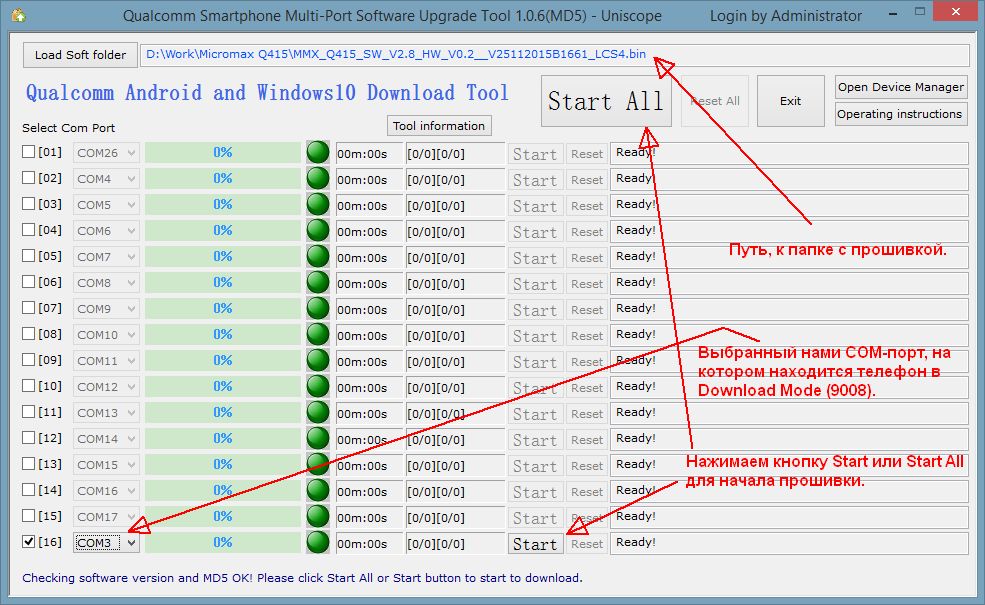Click the Ready! status field in row 16

click(789, 543)
